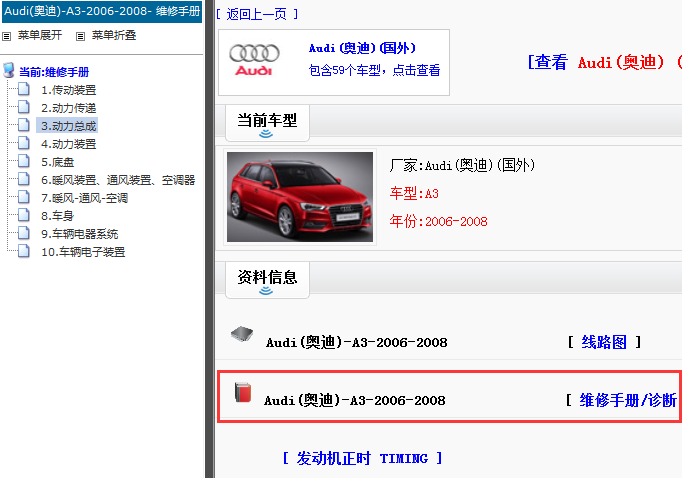
Task: Open the 维修手册/诊断 link
Action: pyautogui.click(x=628, y=400)
